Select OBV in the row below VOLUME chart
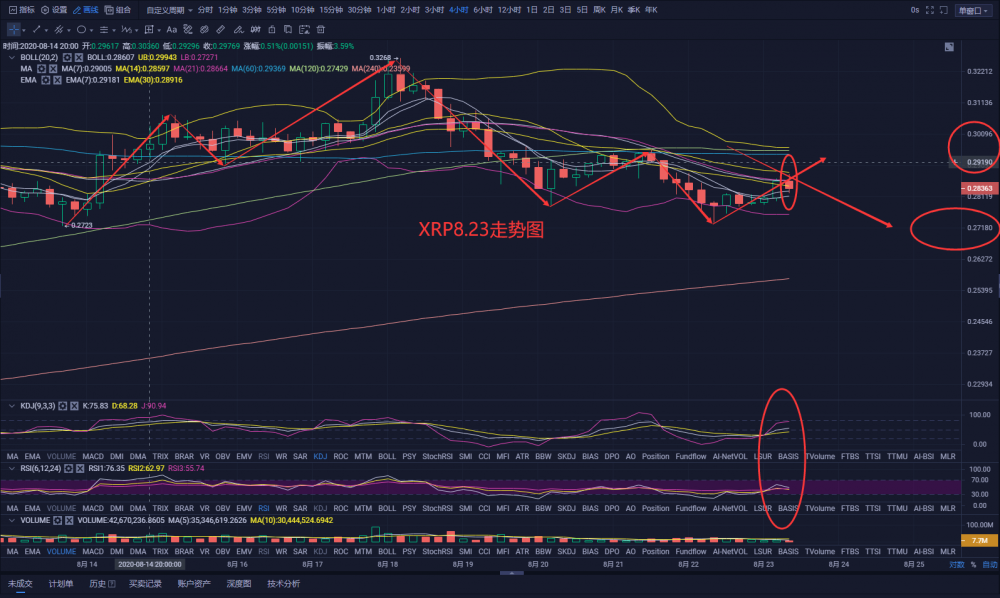1000x598 pixels. (223, 551)
